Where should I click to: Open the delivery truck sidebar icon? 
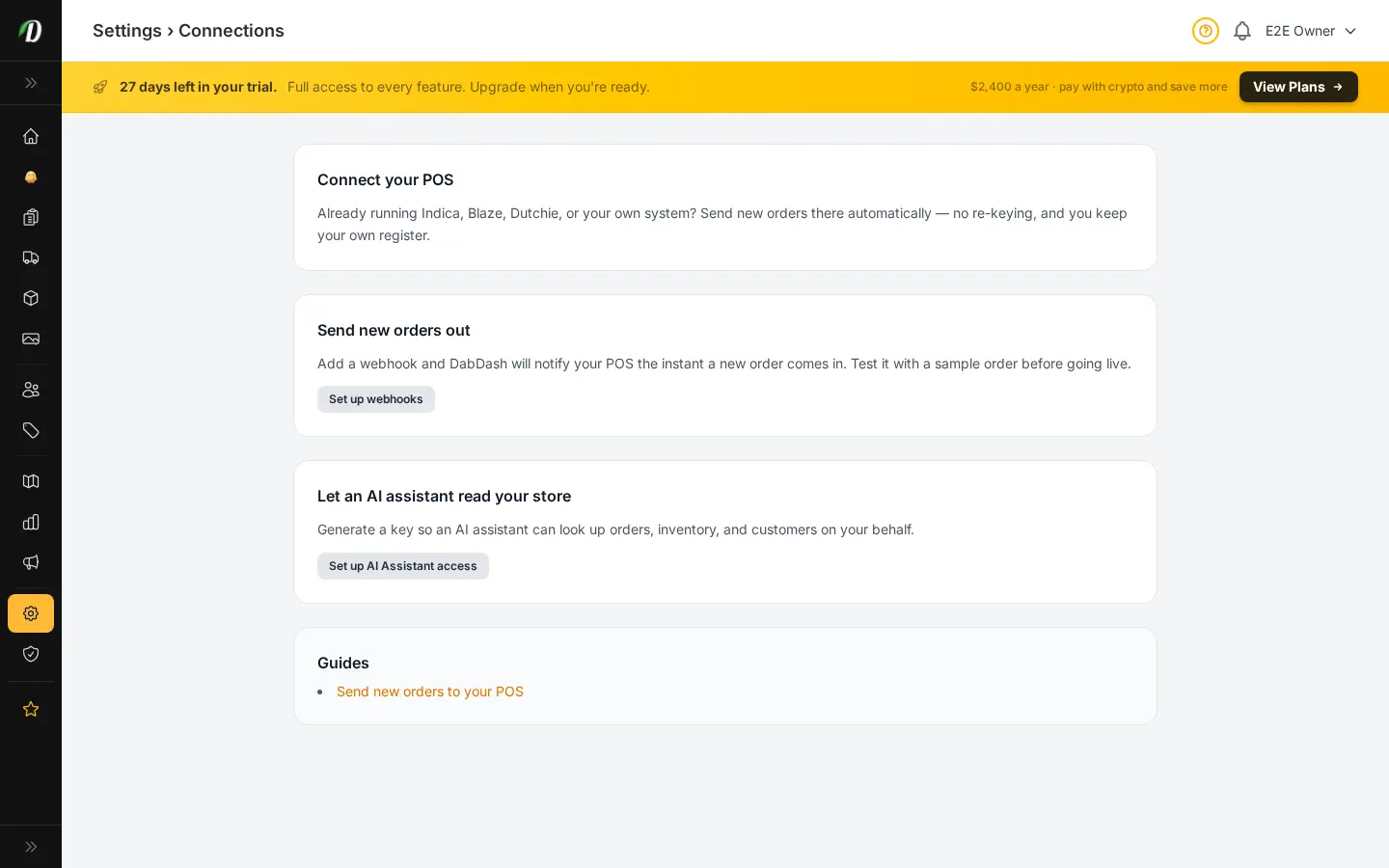tap(31, 258)
